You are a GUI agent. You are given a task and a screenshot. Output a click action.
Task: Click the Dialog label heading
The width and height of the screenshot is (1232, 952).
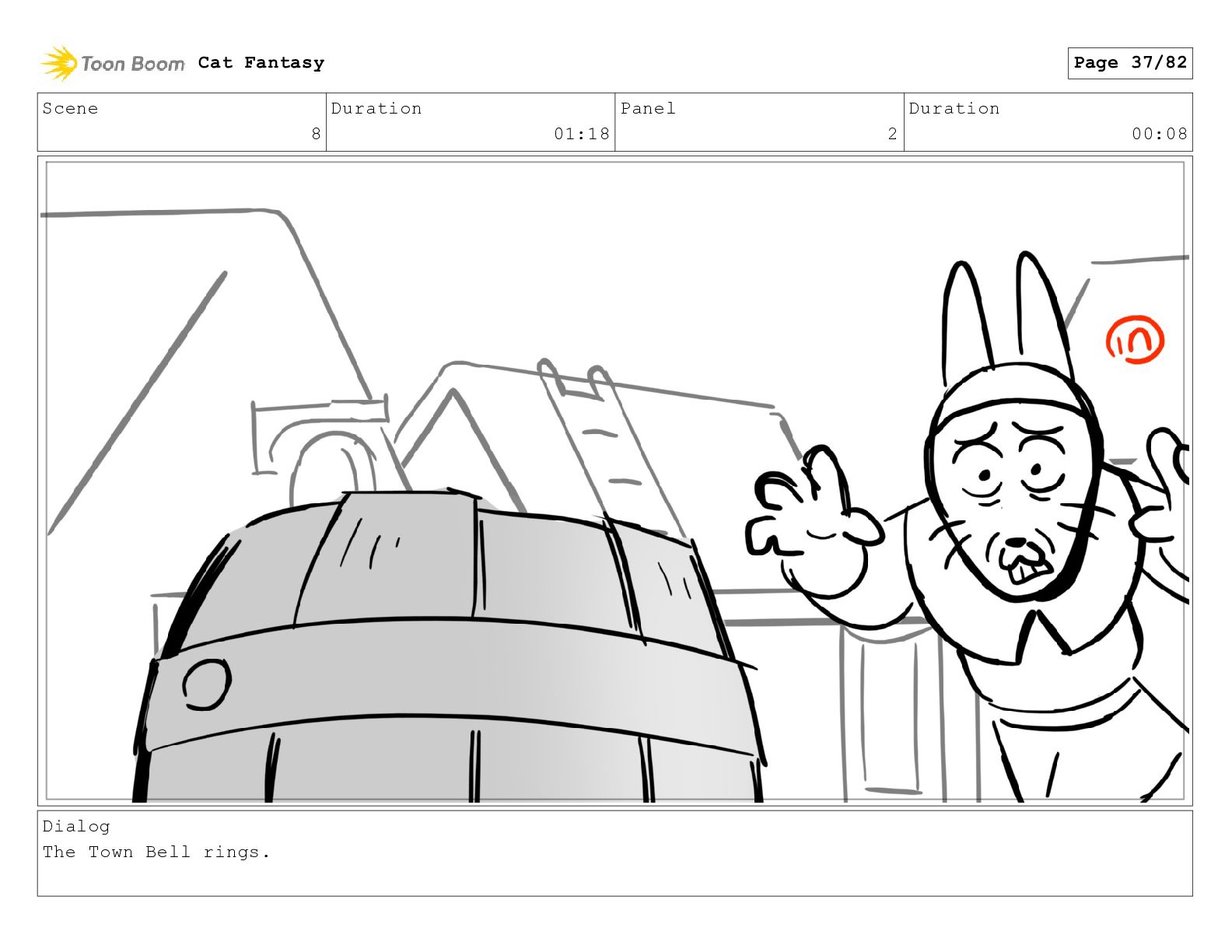click(76, 826)
